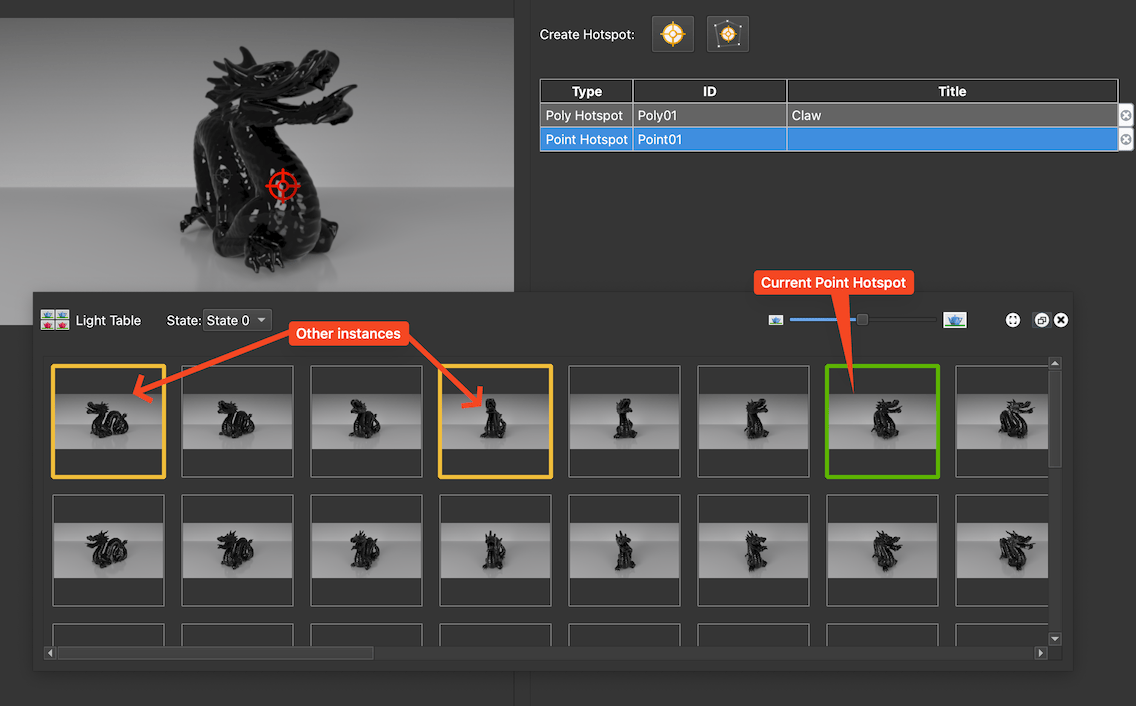Remove the Point01 hotspot with its X icon
Viewport: 1136px width, 706px height.
click(1125, 140)
